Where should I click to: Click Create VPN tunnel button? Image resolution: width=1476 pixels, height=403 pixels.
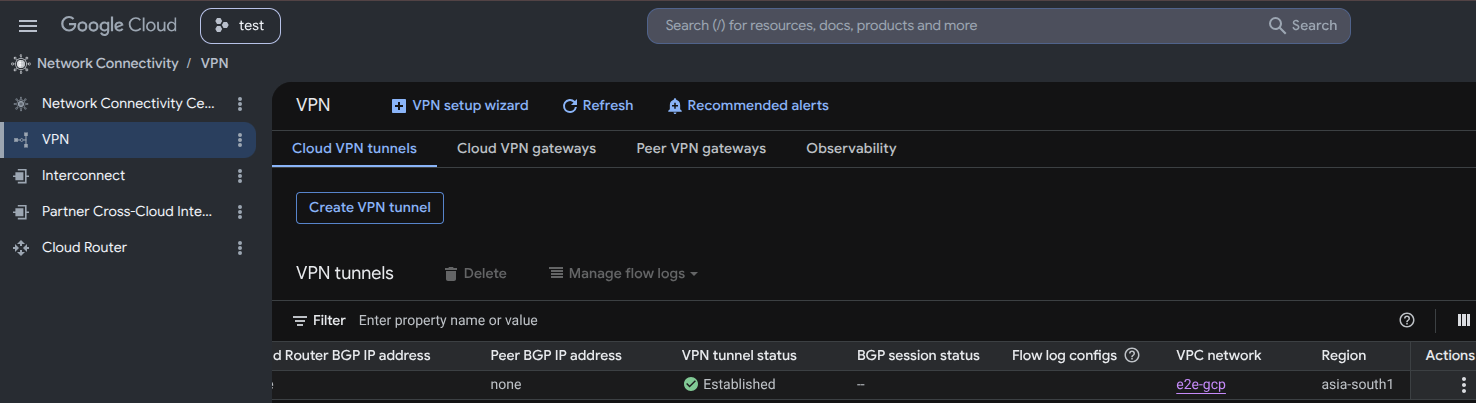coord(370,207)
